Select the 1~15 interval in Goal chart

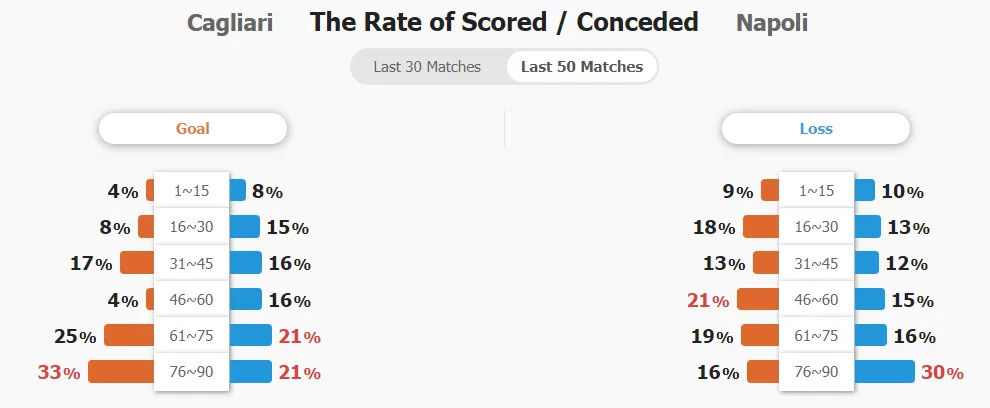[x=191, y=190]
